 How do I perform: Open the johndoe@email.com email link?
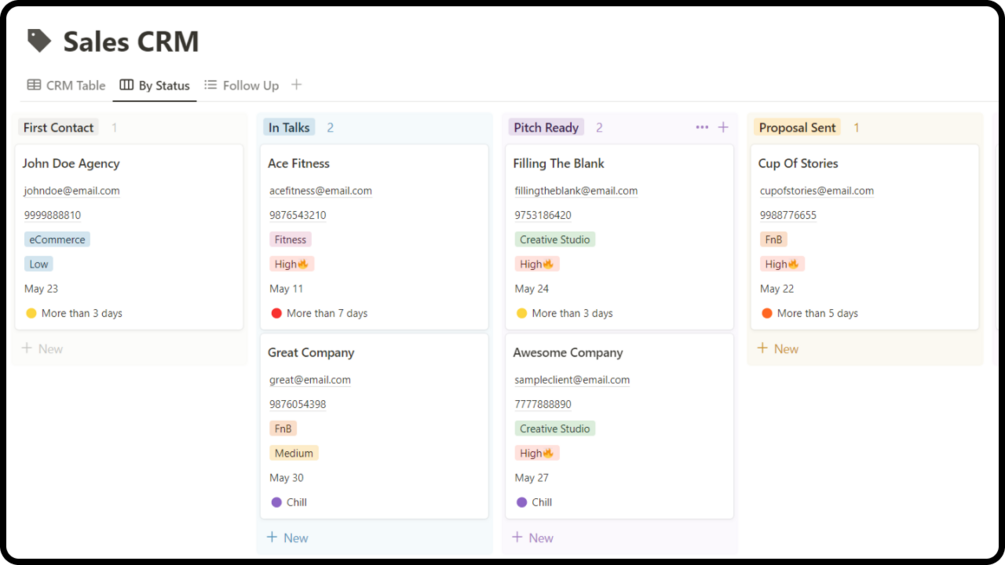tap(71, 191)
